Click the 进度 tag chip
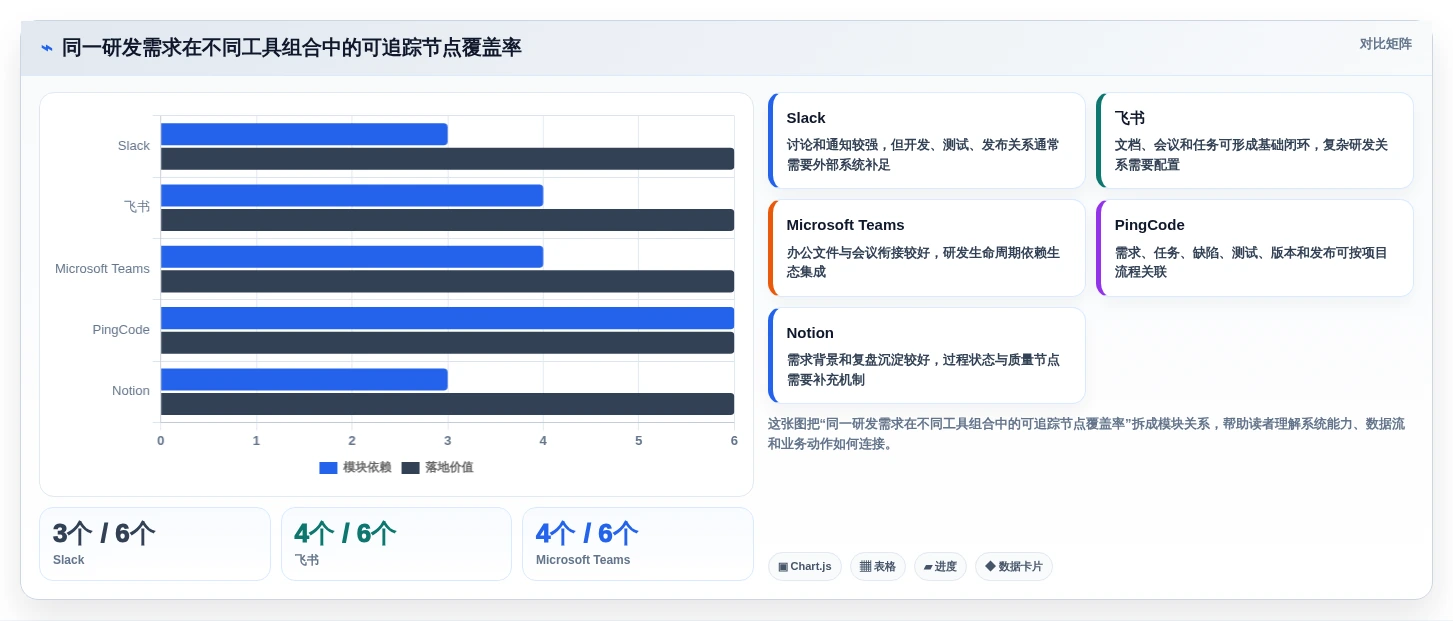This screenshot has height=621, width=1453. (940, 567)
